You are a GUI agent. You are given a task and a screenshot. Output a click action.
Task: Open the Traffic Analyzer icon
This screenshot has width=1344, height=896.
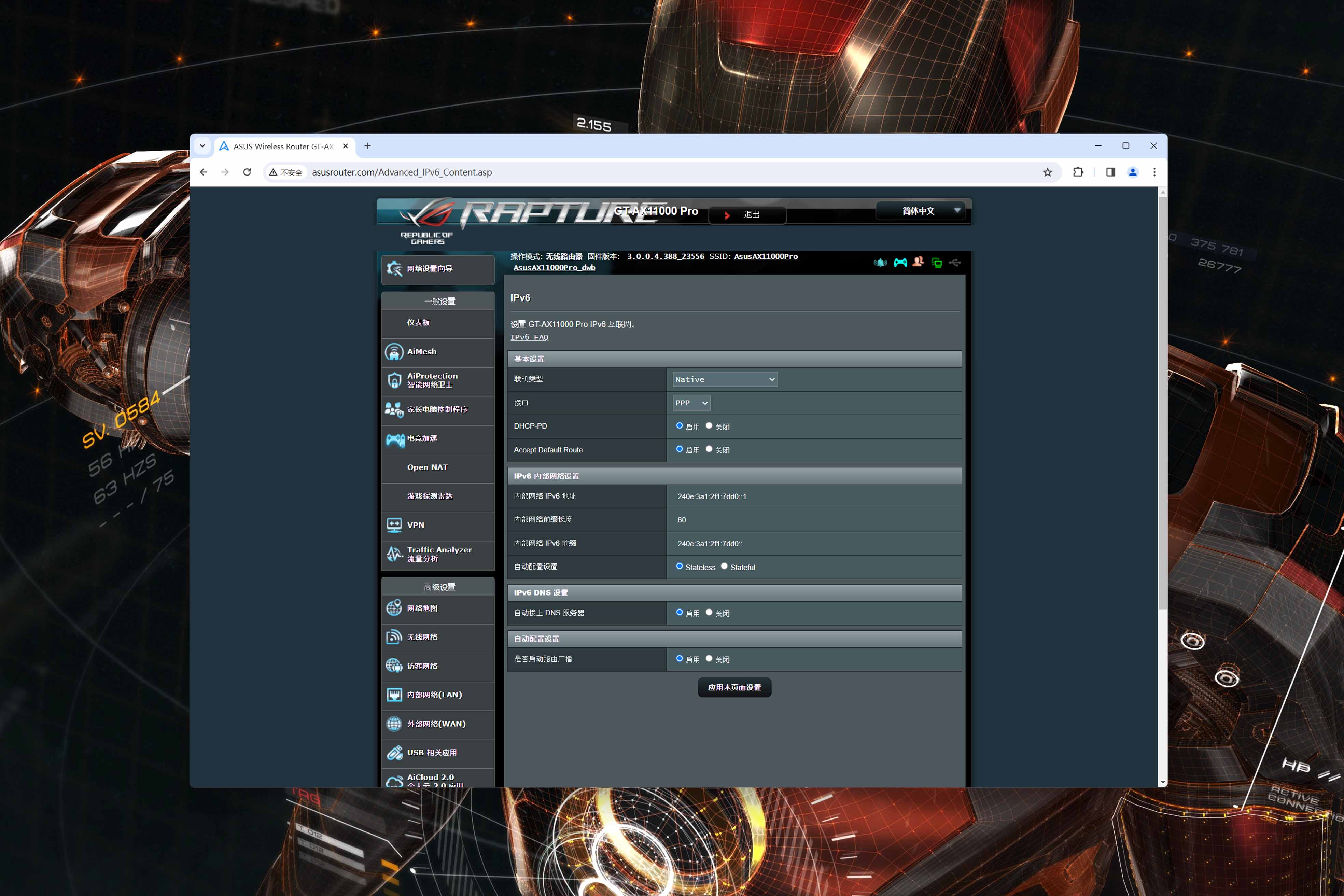click(394, 554)
